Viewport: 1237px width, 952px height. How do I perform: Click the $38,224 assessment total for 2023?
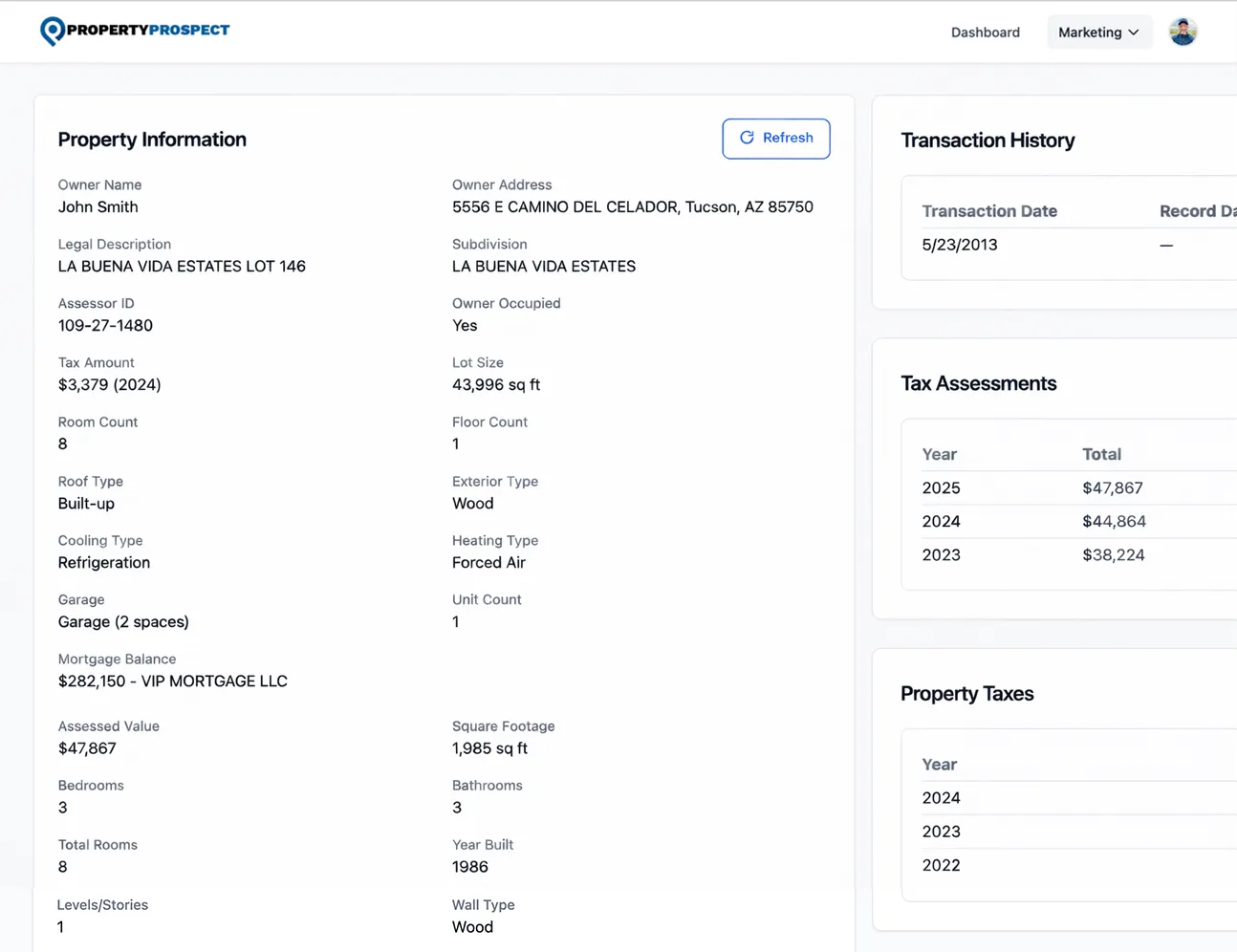coord(1113,554)
